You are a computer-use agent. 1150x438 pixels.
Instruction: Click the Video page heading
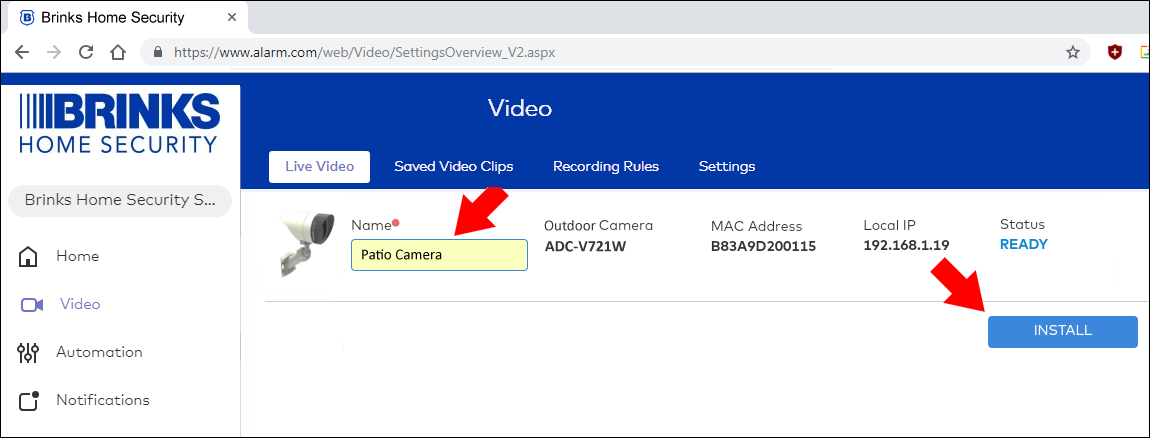point(520,109)
